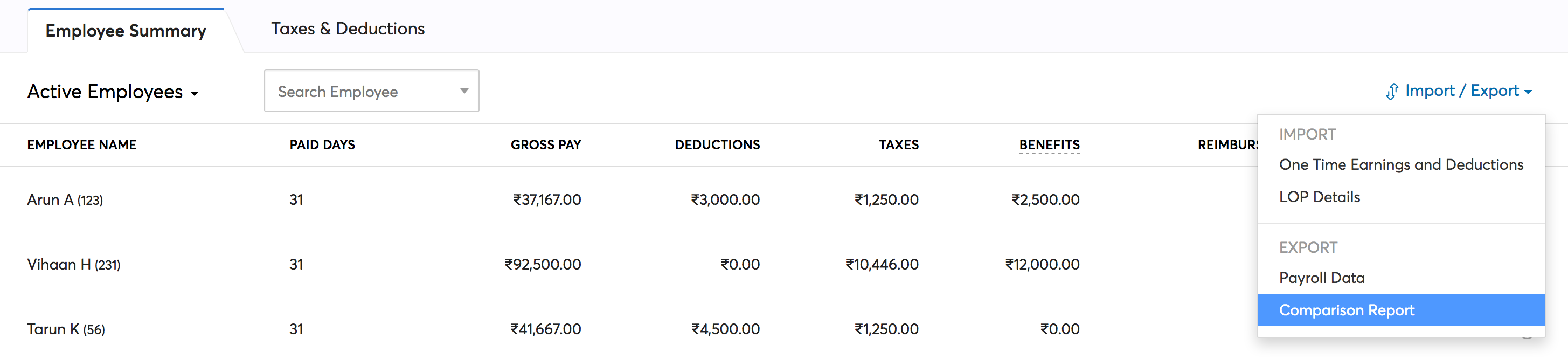The width and height of the screenshot is (1568, 359).
Task: Open employee Vihaan H (231) row
Action: [74, 264]
